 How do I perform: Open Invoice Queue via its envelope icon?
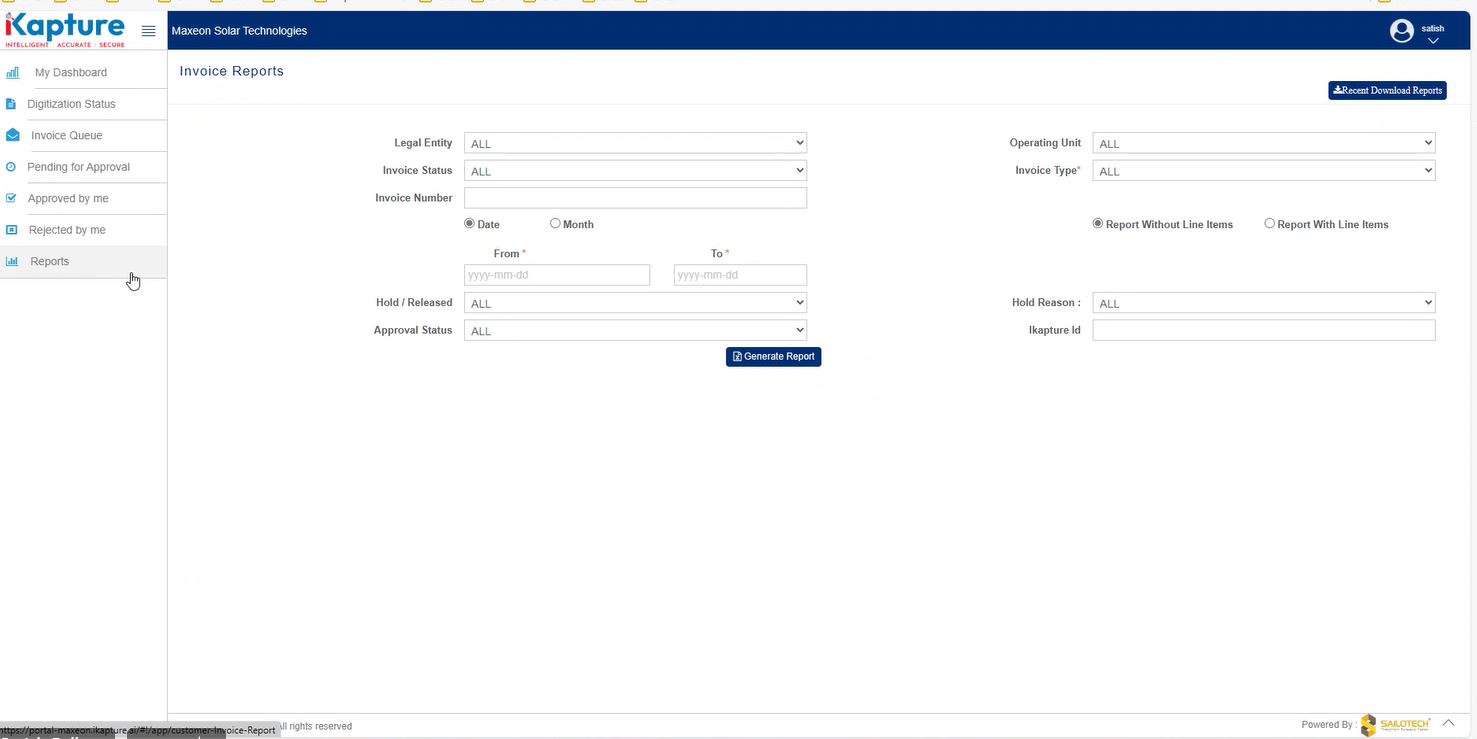[x=12, y=135]
